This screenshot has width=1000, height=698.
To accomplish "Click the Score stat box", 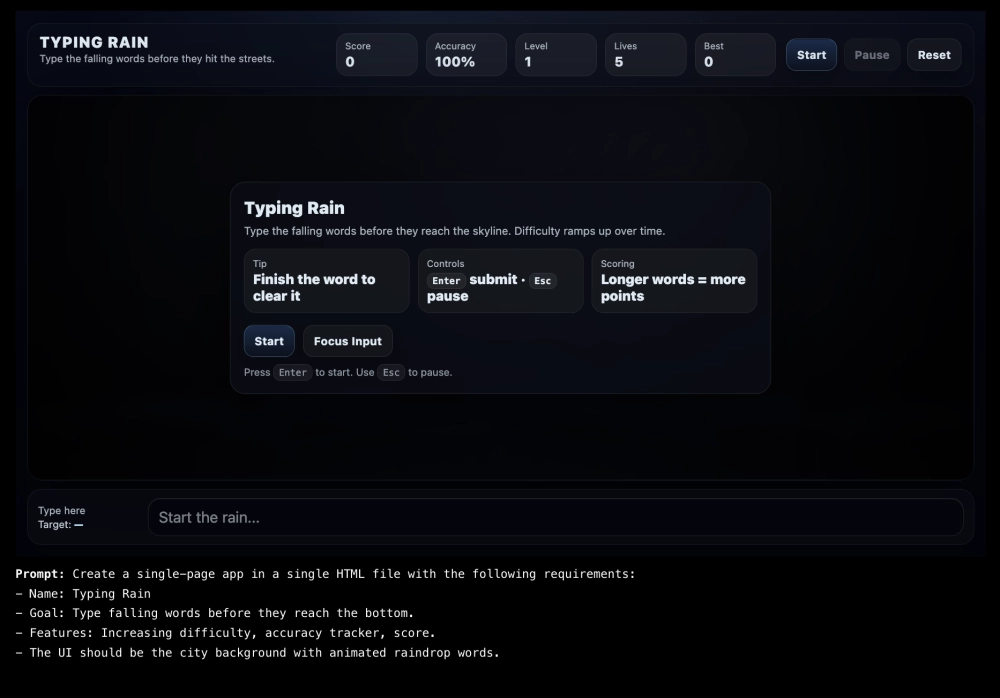I will [x=376, y=55].
